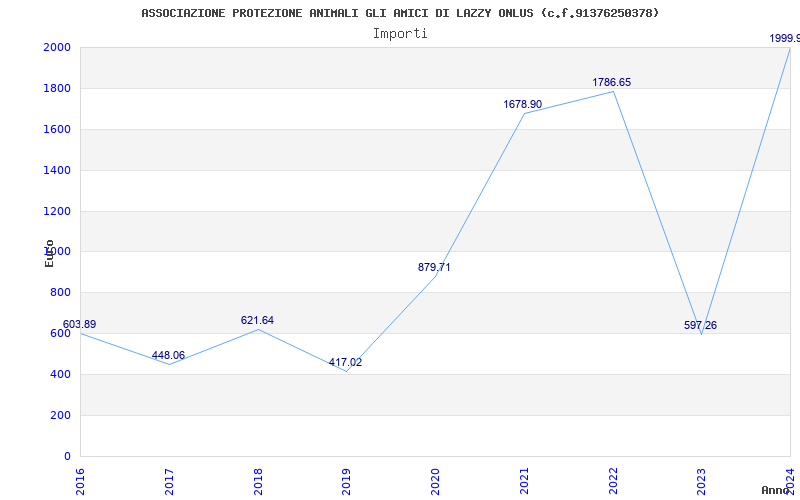Image resolution: width=800 pixels, height=500 pixels.
Task: Select the 2023 x-axis year label
Action: click(x=702, y=481)
